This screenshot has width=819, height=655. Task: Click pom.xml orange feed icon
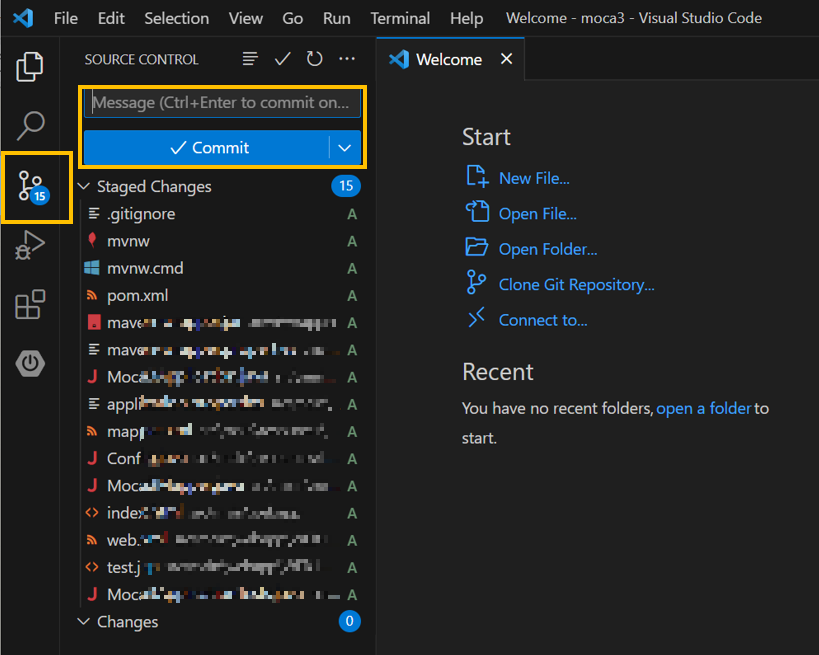pyautogui.click(x=92, y=295)
